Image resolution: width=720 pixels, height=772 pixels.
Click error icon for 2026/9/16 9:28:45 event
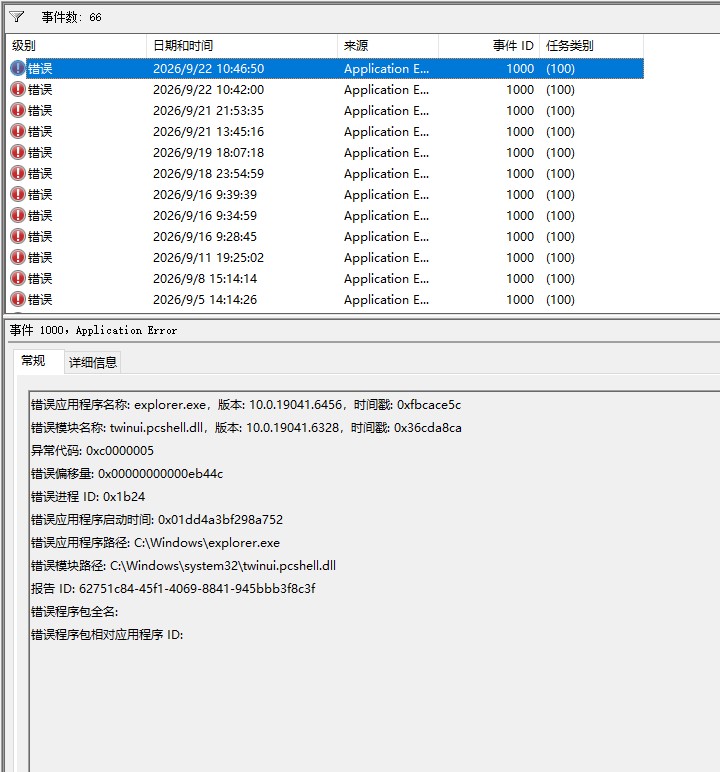[18, 236]
